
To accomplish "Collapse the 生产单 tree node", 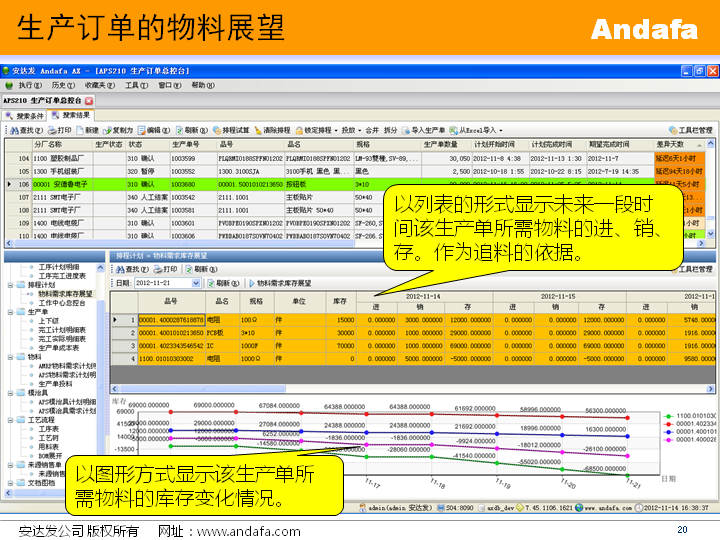I will [x=9, y=311].
